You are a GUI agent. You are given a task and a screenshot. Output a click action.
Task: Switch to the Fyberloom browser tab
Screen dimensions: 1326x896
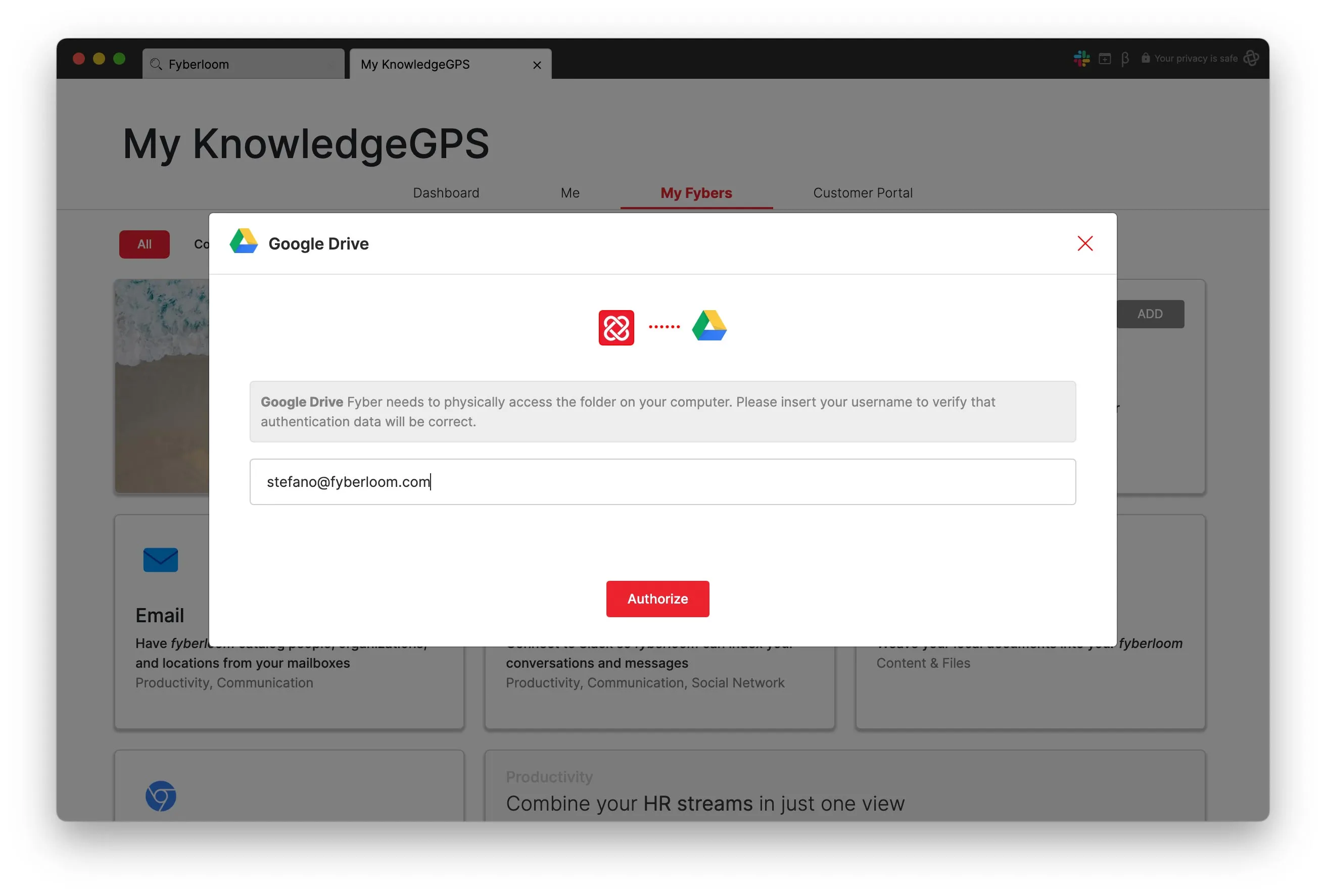pos(243,64)
